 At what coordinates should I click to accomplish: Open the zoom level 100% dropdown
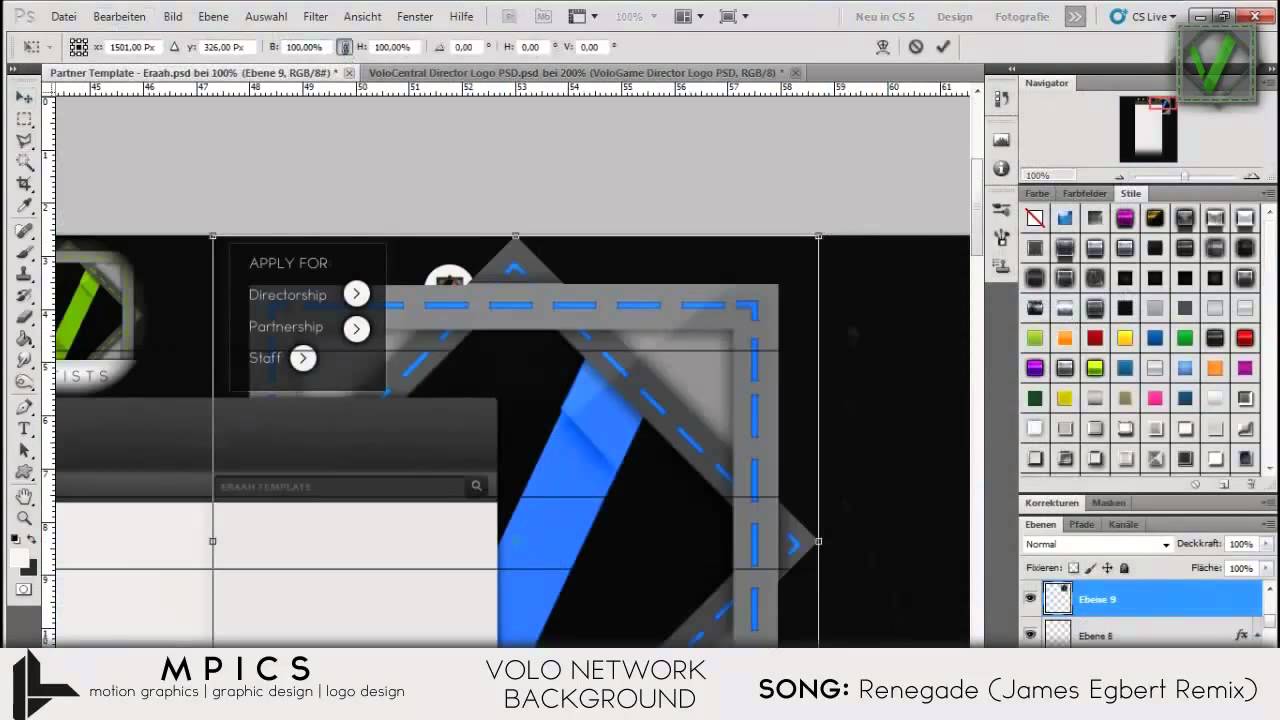click(635, 17)
